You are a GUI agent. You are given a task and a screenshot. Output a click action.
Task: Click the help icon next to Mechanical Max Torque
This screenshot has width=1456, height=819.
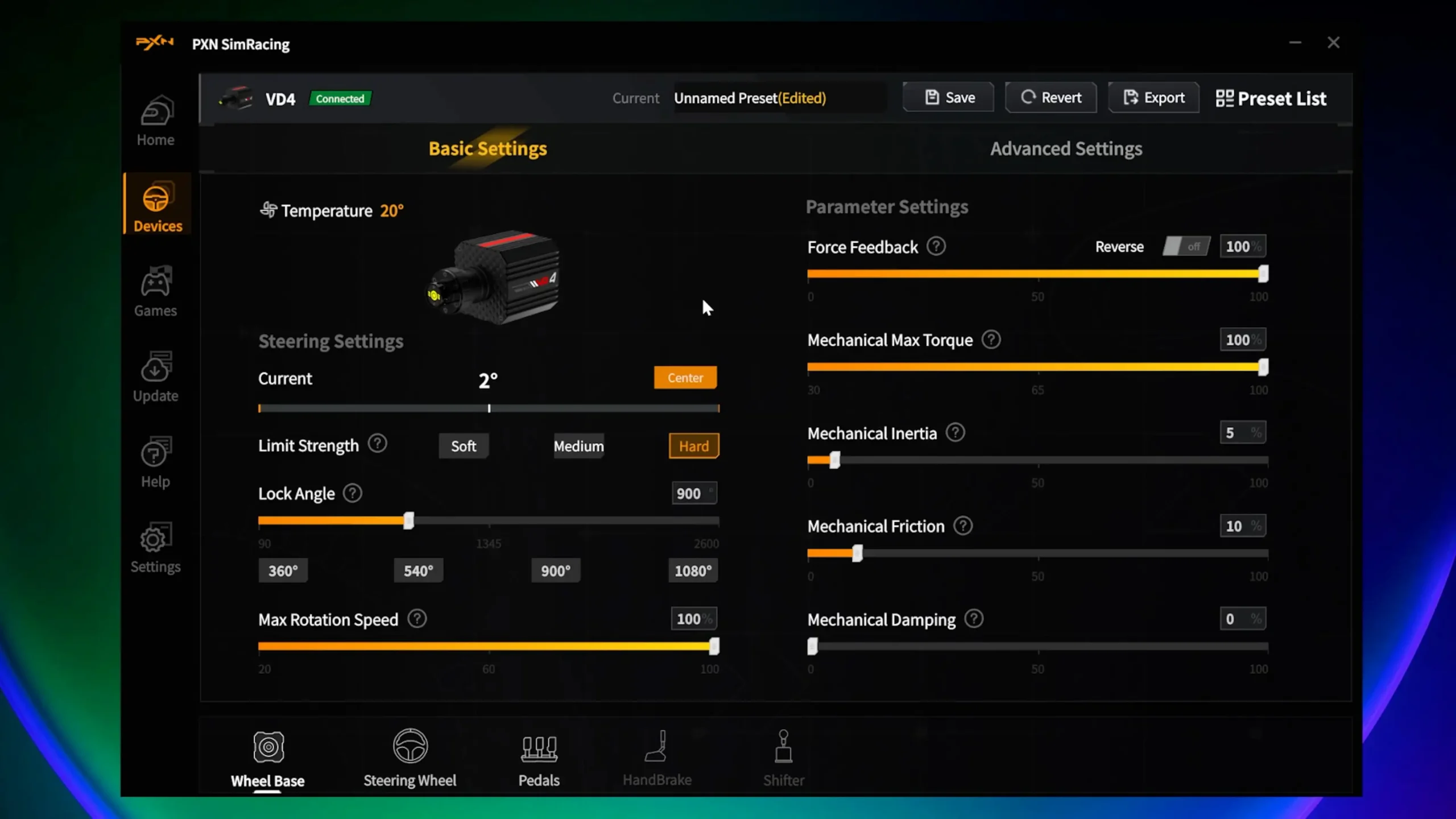[x=991, y=340]
